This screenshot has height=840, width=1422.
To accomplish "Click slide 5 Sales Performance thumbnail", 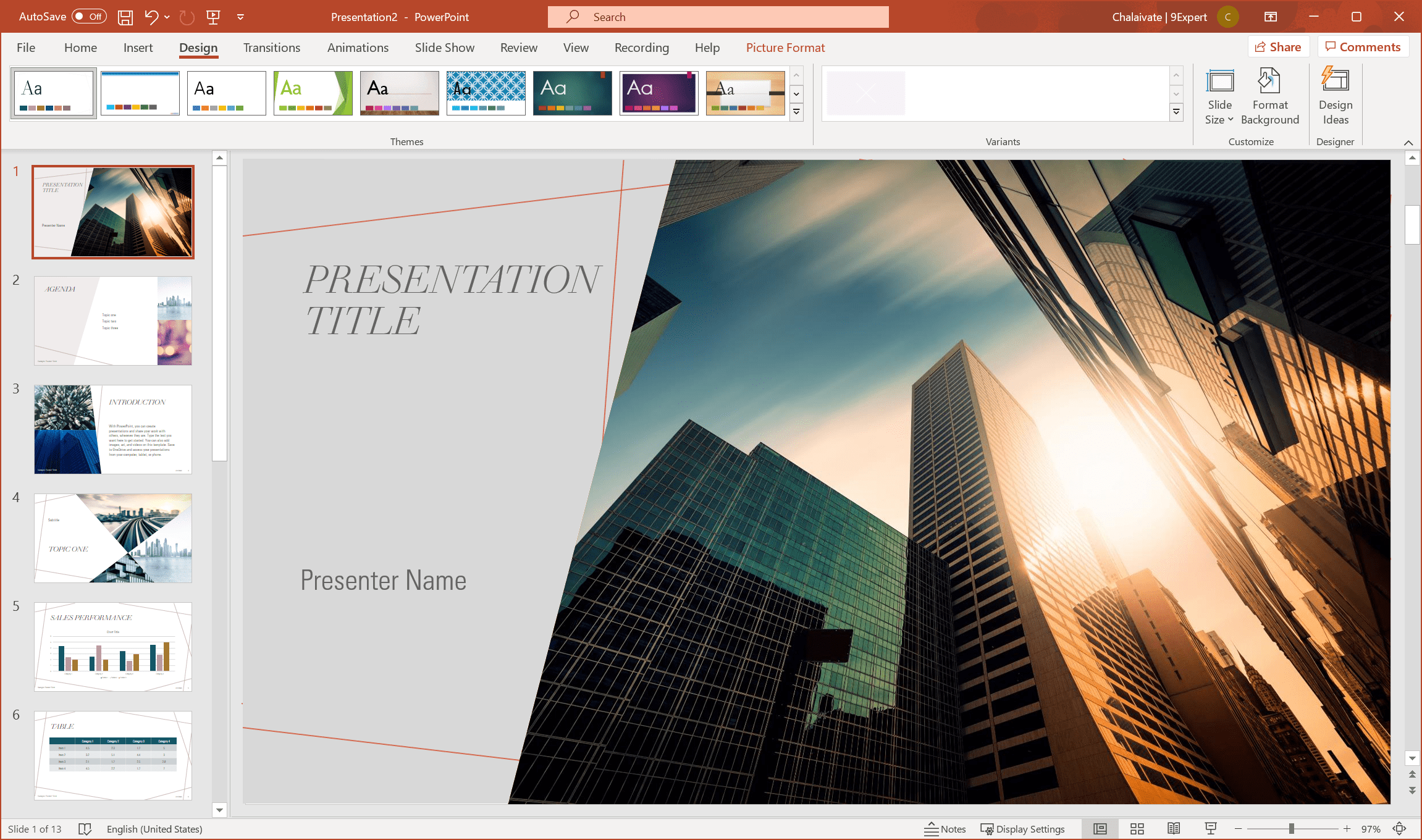I will pyautogui.click(x=113, y=647).
